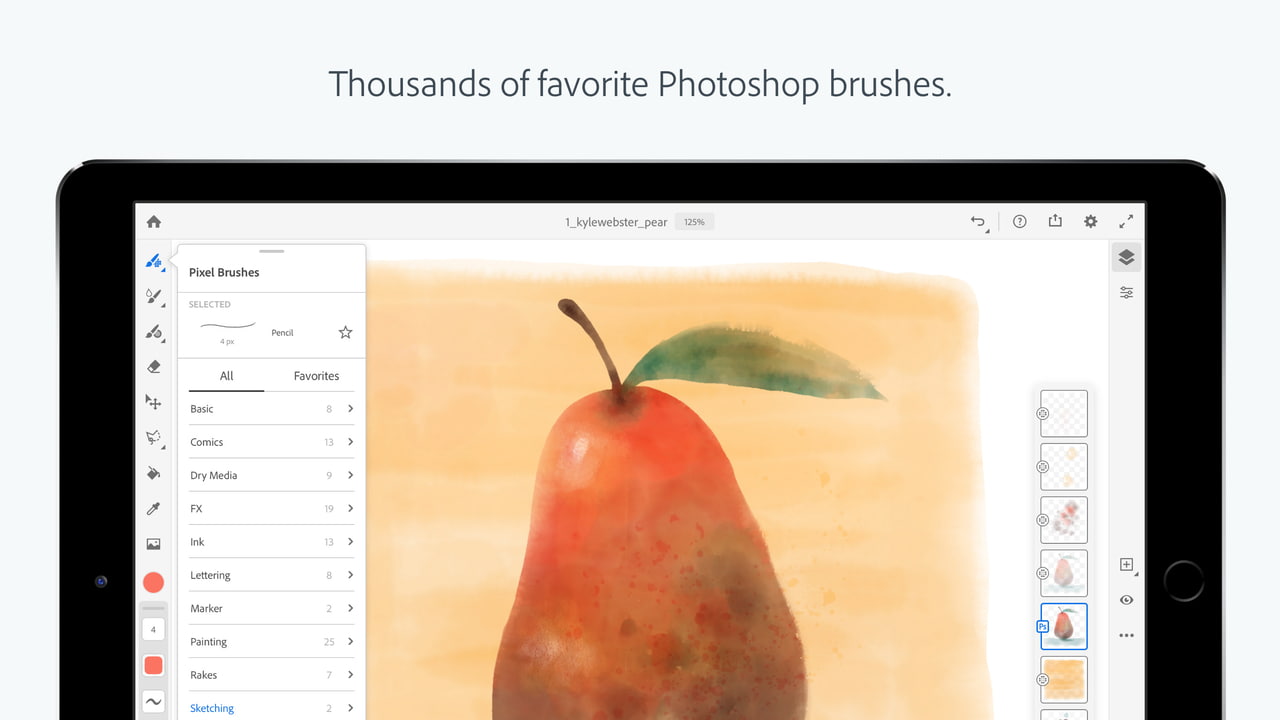
Task: Open the app Settings gear
Action: tap(1091, 222)
